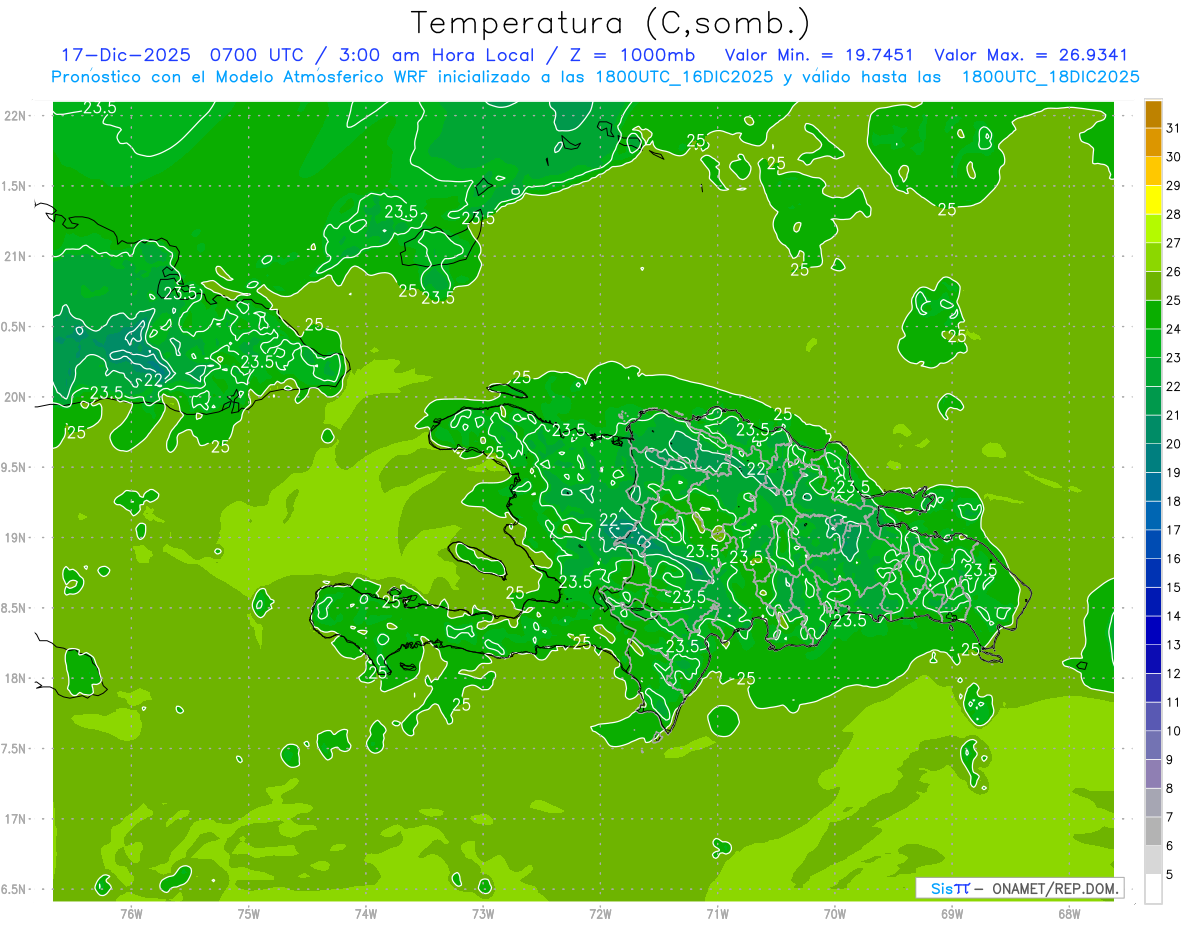Viewport: 1200px width, 927px height.
Task: Click the latitude axis label "18N"
Action: pos(17,679)
